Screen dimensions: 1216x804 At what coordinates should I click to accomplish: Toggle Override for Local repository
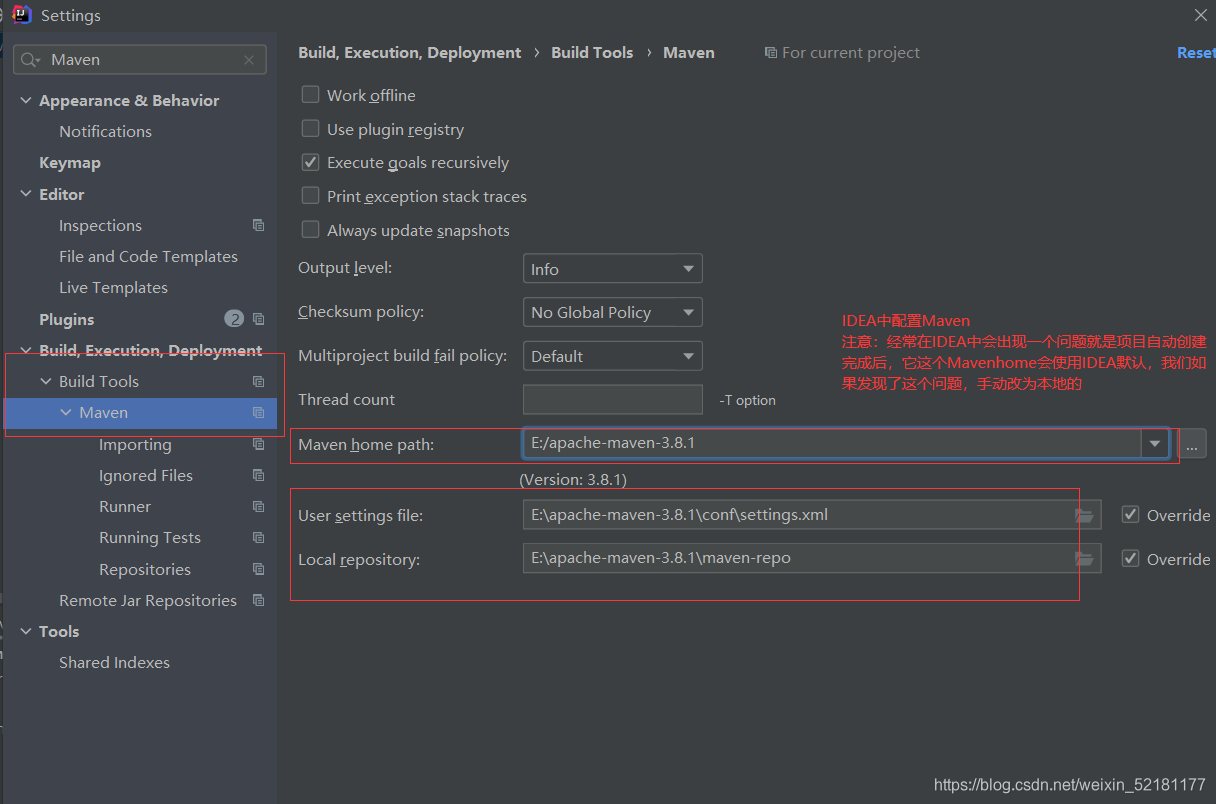point(1131,559)
